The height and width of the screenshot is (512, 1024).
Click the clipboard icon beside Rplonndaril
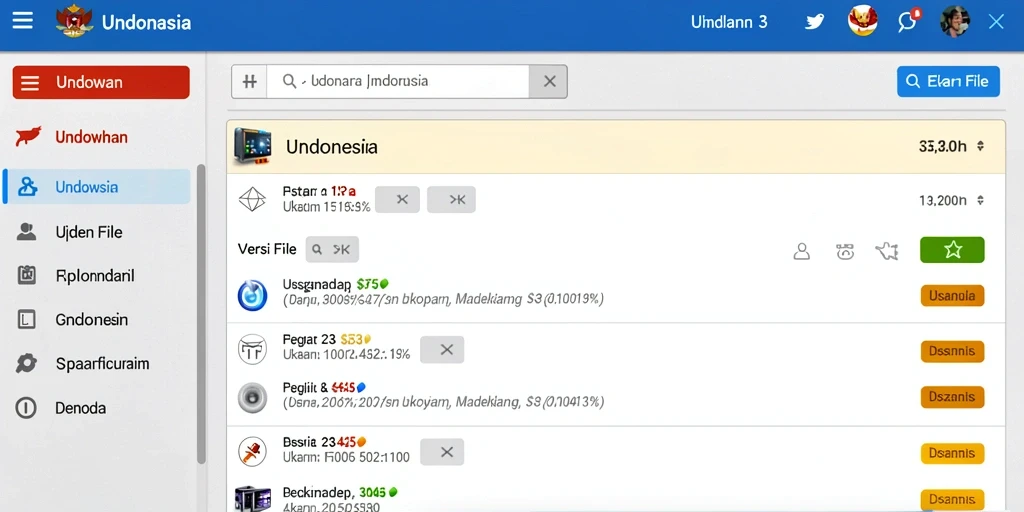point(26,276)
